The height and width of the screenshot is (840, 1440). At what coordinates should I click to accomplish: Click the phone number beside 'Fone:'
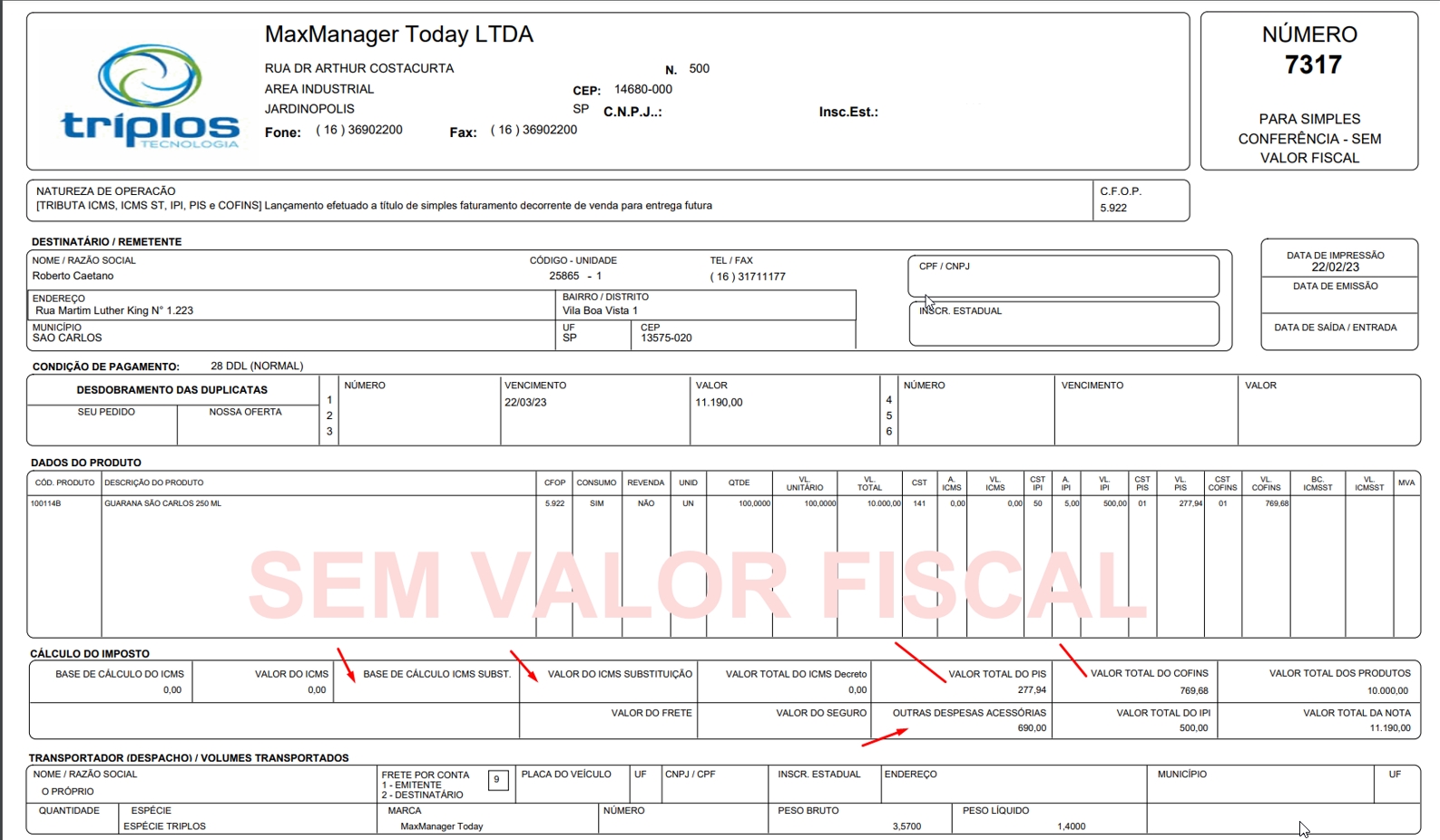click(359, 130)
